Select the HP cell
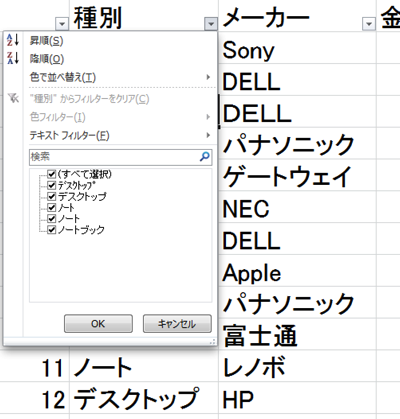Viewport: 400px width, 419px height. click(297, 398)
